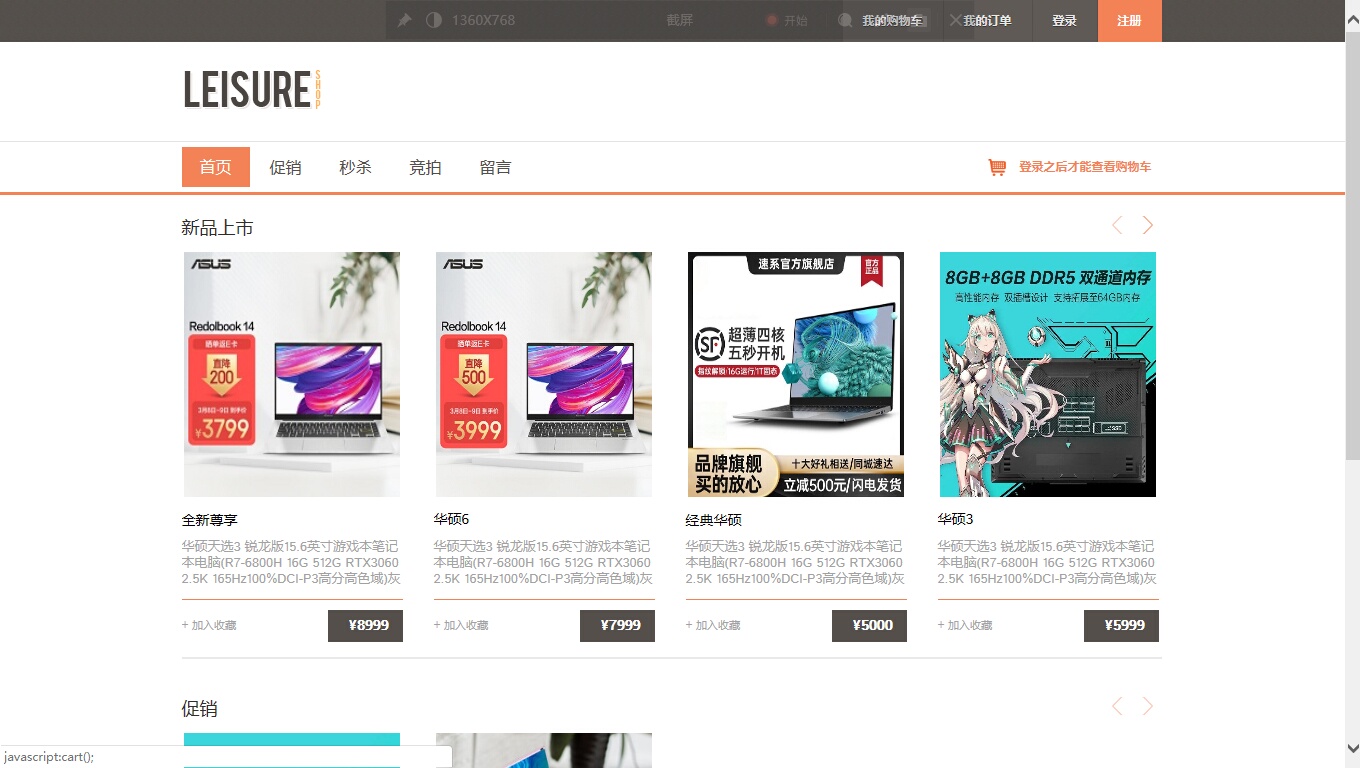Add 经典华硕 to favorites with 加入收藏
This screenshot has height=768, width=1360.
click(x=713, y=625)
